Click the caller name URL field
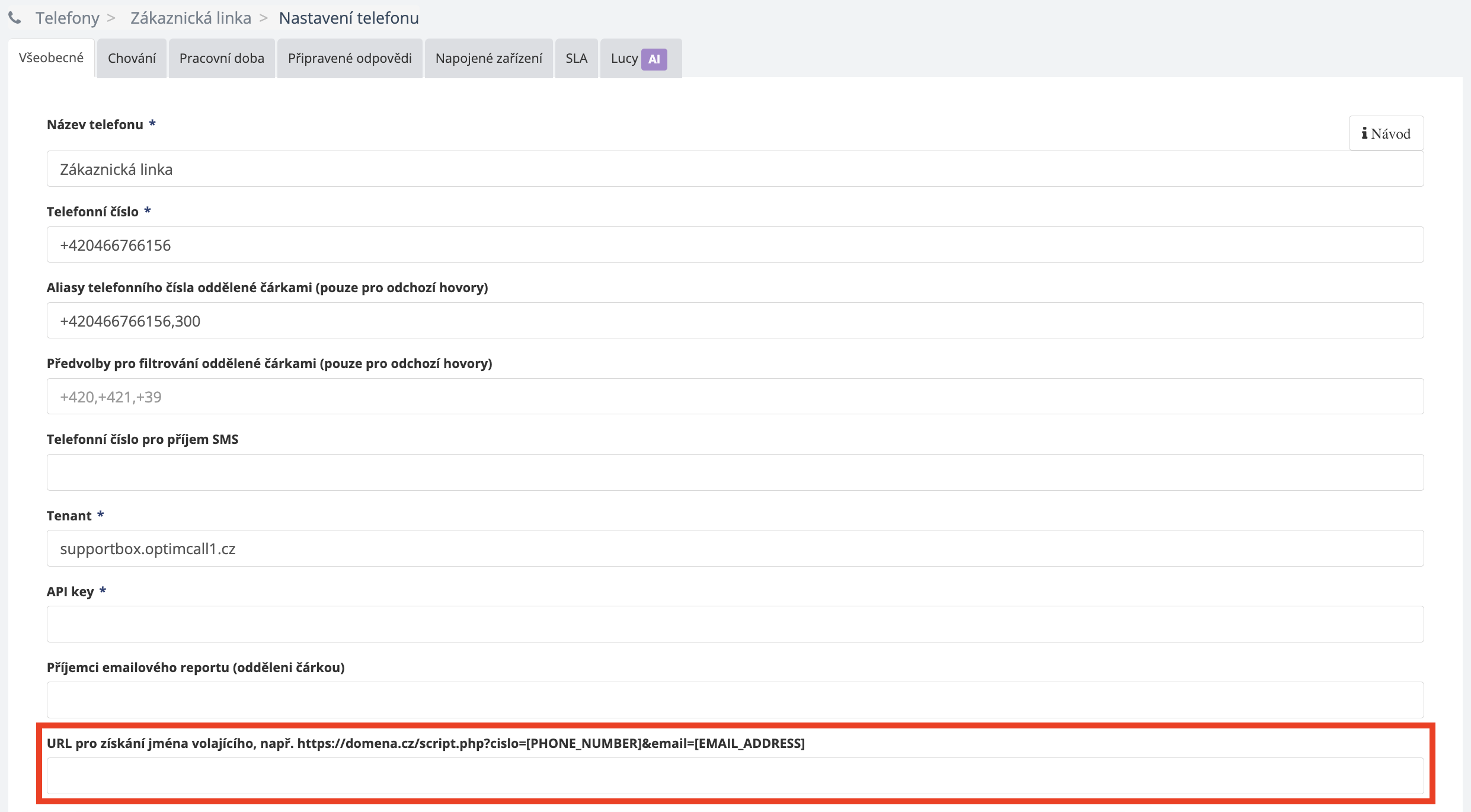The image size is (1471, 812). (x=735, y=776)
